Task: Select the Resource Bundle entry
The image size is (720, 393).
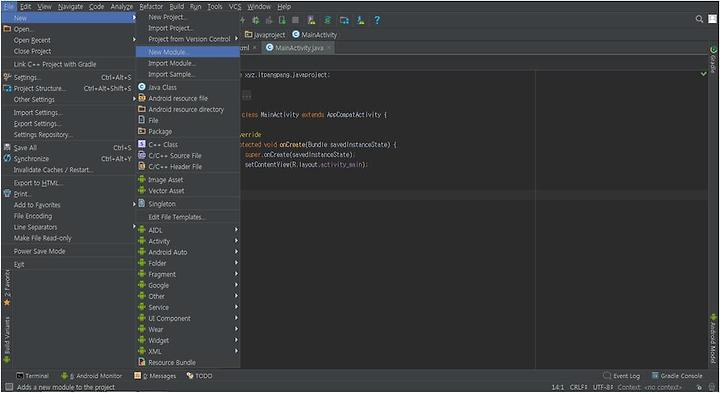Action: coord(188,363)
